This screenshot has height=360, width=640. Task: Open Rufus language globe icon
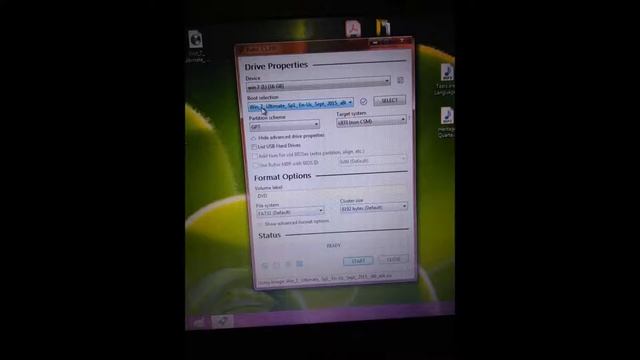265,266
